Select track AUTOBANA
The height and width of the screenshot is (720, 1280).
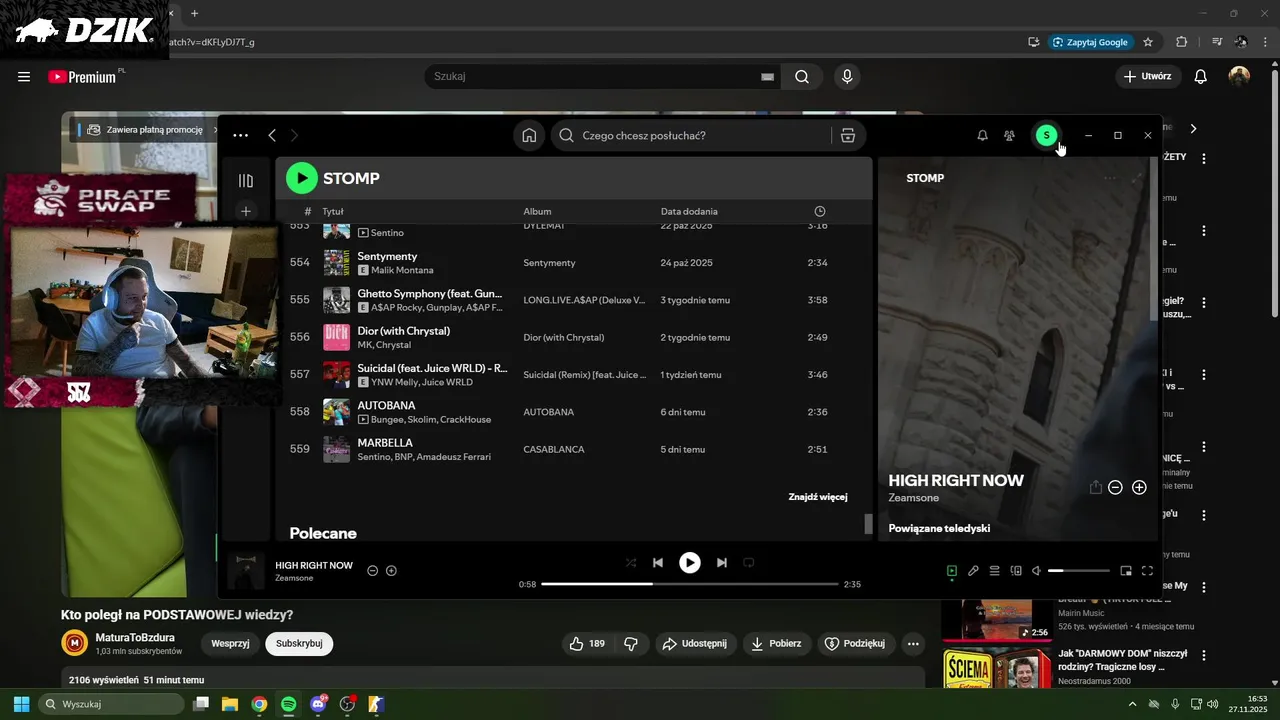point(573,412)
